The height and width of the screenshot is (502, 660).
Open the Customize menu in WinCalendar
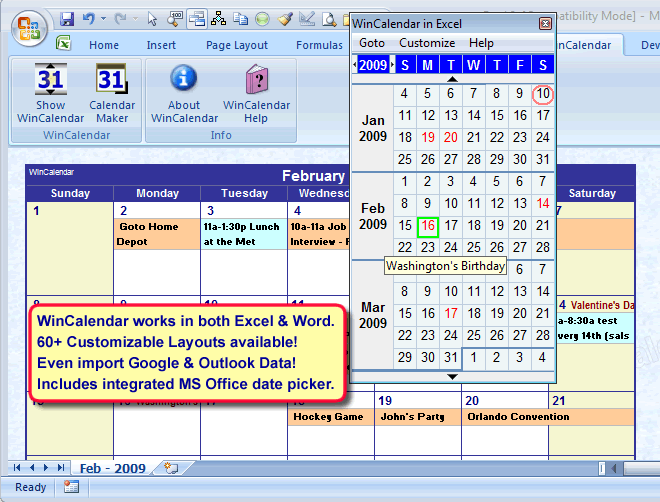[x=427, y=43]
